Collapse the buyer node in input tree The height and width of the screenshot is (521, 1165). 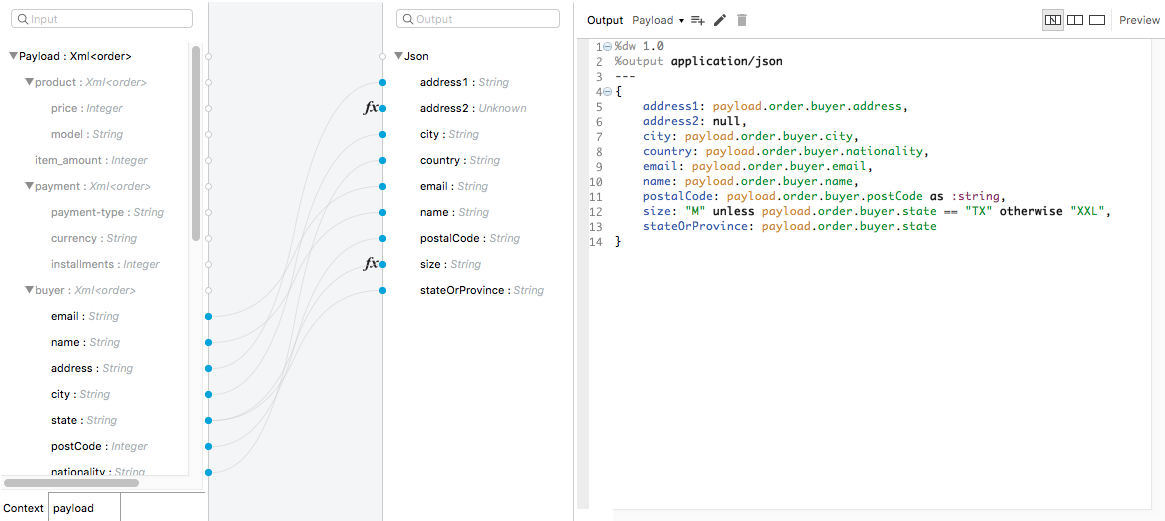(x=29, y=290)
